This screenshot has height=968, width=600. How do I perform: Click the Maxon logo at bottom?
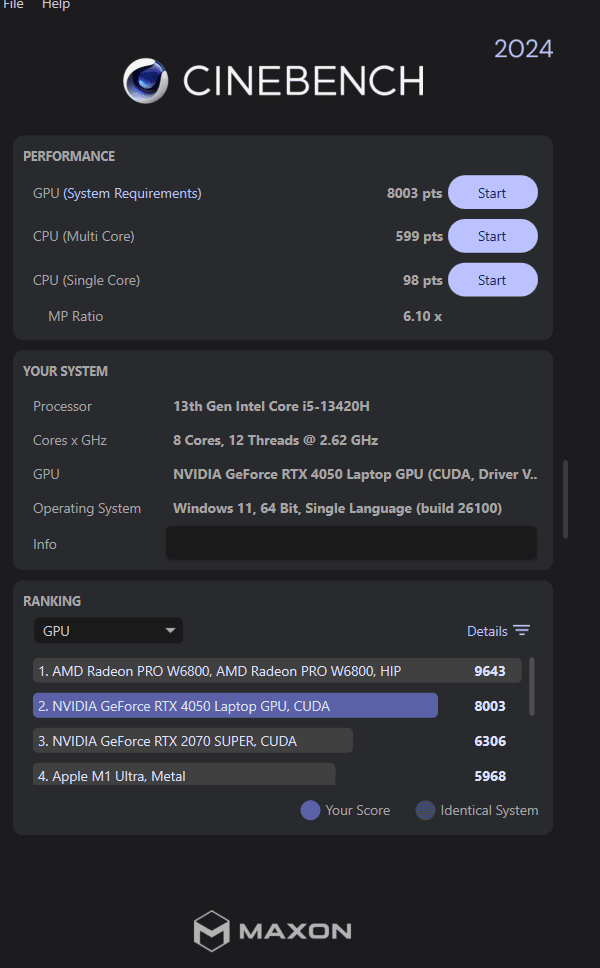tap(272, 930)
